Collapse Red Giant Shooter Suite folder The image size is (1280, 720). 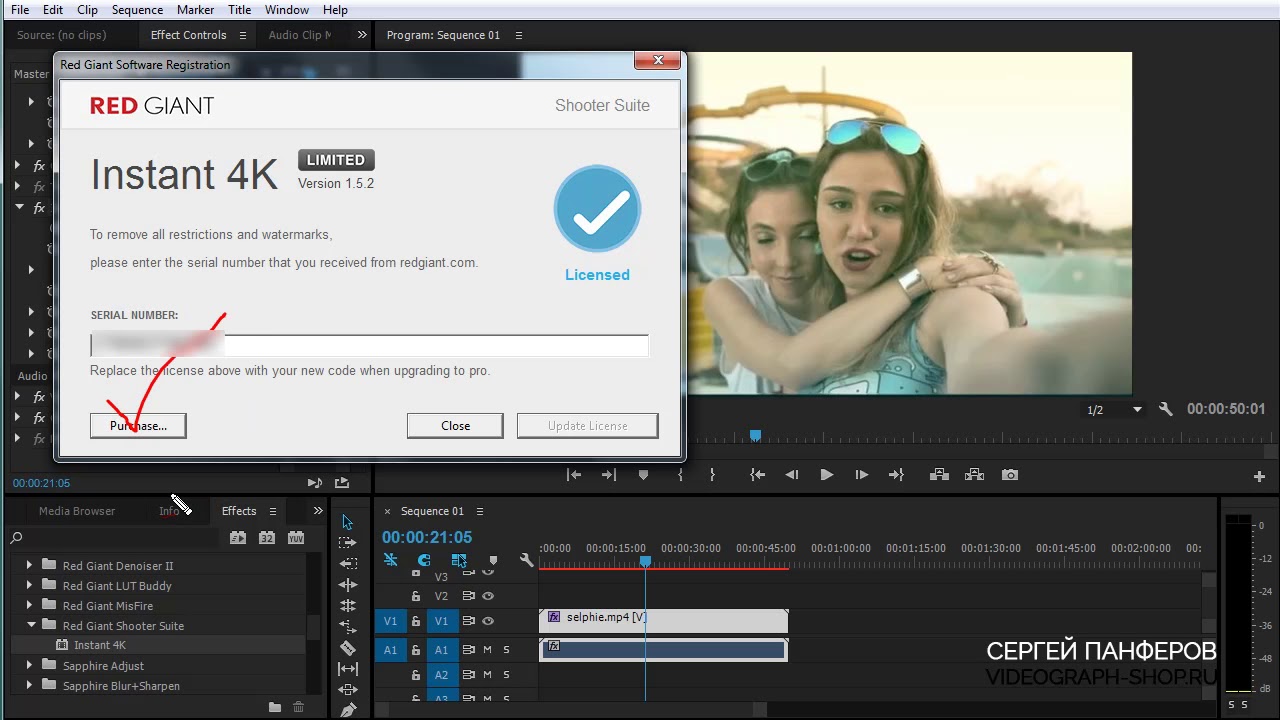point(30,625)
